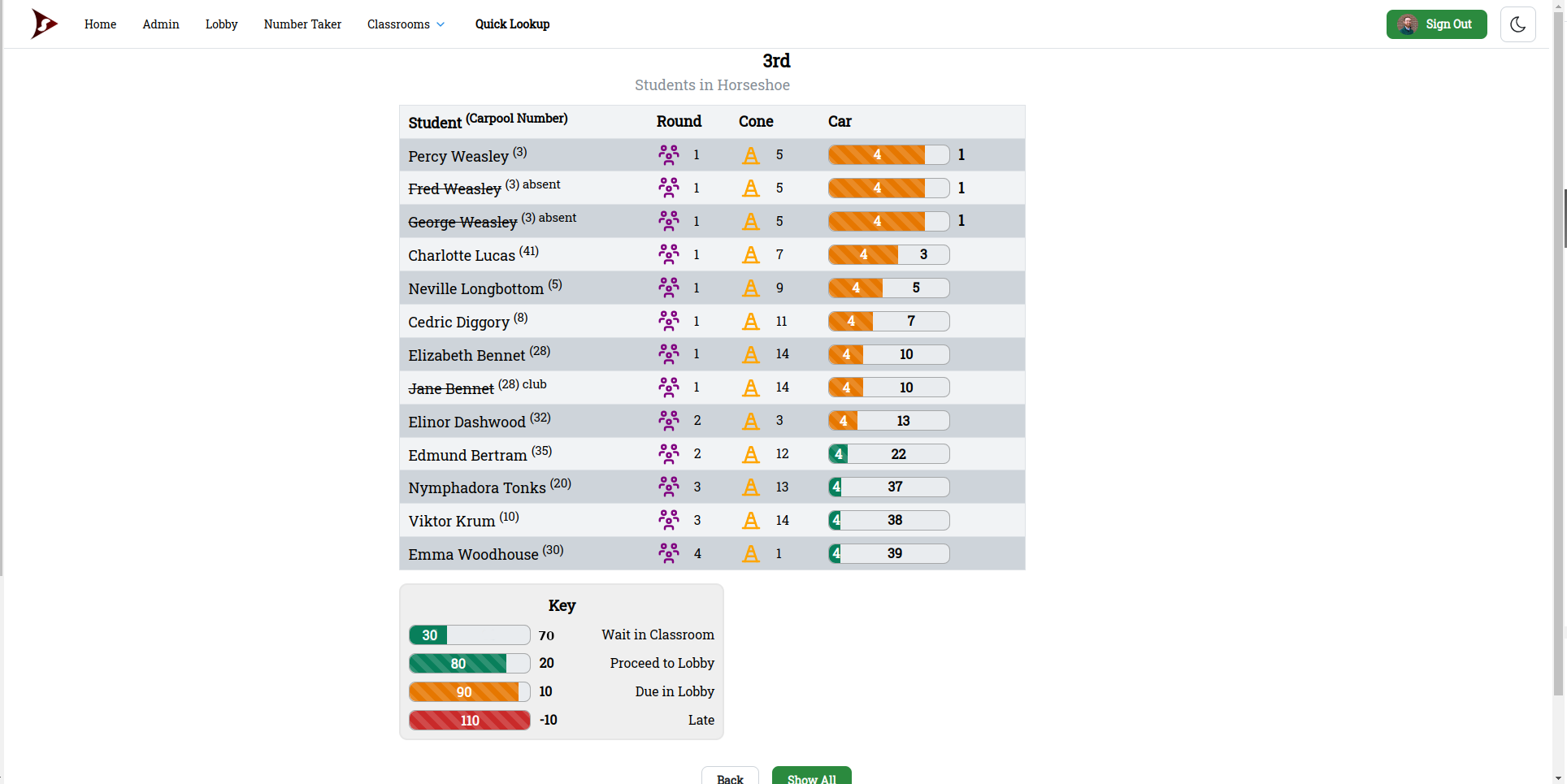The width and height of the screenshot is (1567, 784).
Task: Click the Back button
Action: (730, 778)
